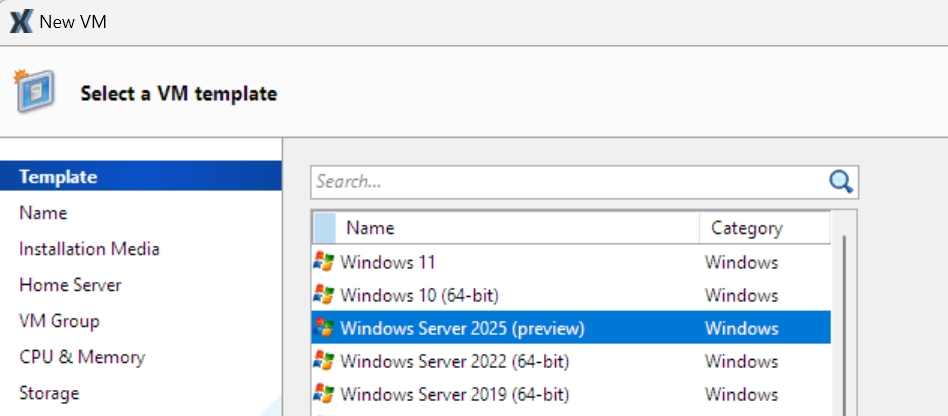The width and height of the screenshot is (948, 416).
Task: Select Windows Server 2025 (preview) template
Action: (x=571, y=328)
